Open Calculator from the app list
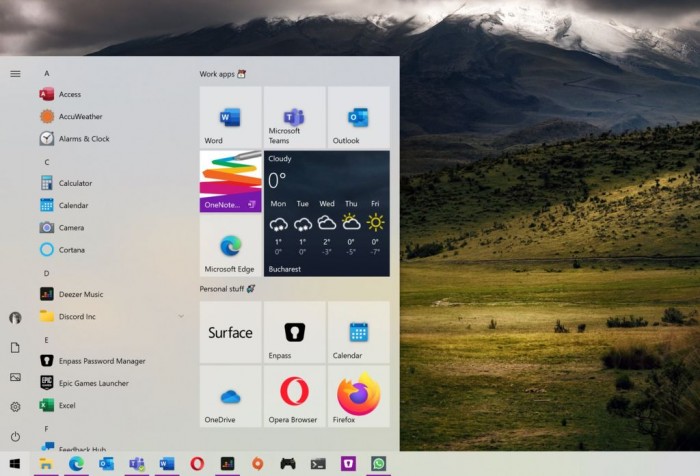Viewport: 700px width, 476px height. (112, 183)
